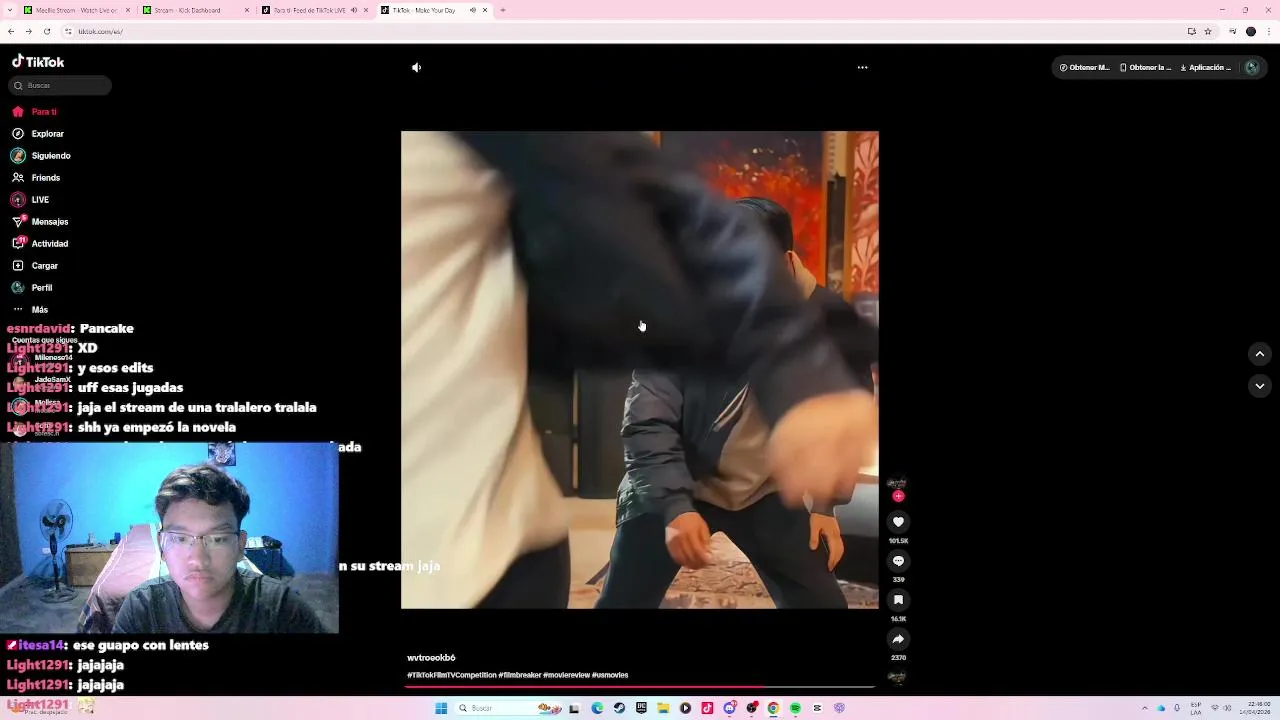Follow creator with the red plus button

(898, 496)
